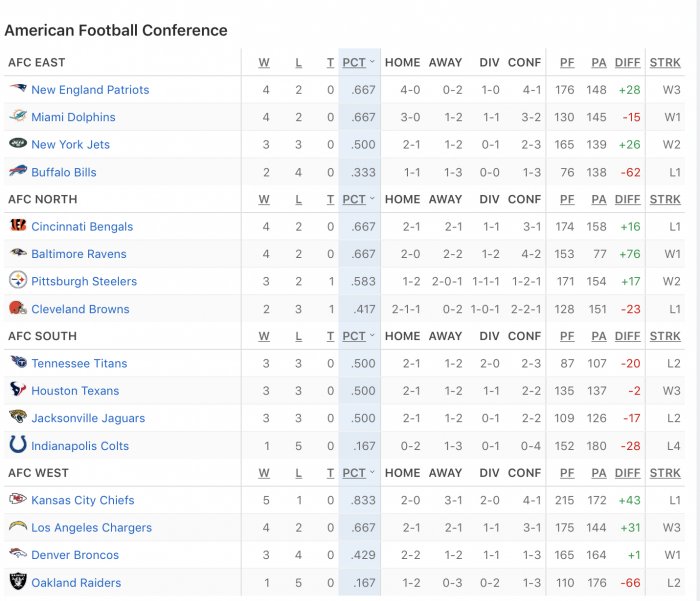Click the Buffalo Bills logo icon
Viewport: 700px width, 601px height.
pyautogui.click(x=18, y=171)
